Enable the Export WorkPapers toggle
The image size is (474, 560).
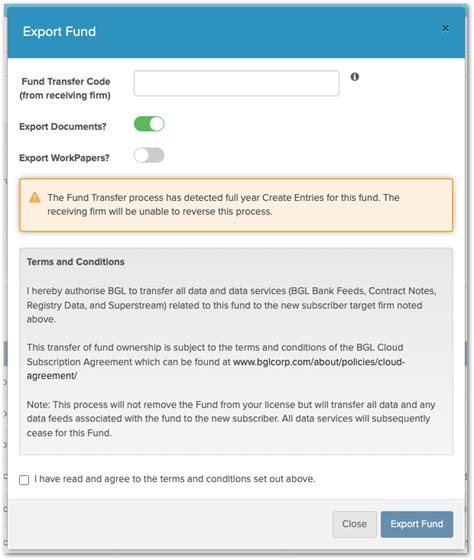point(149,155)
